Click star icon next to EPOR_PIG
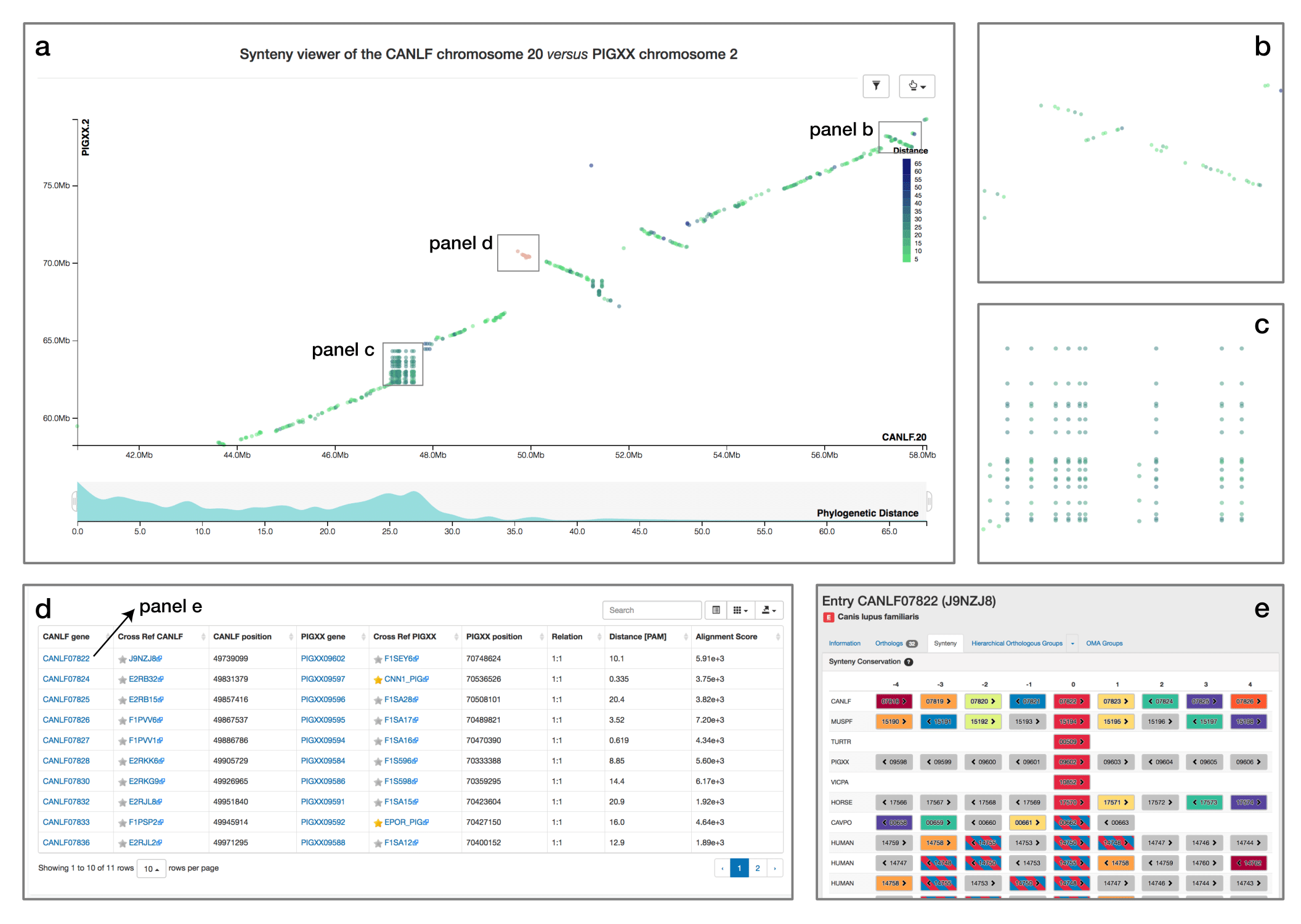This screenshot has width=1301, height=924. [378, 822]
